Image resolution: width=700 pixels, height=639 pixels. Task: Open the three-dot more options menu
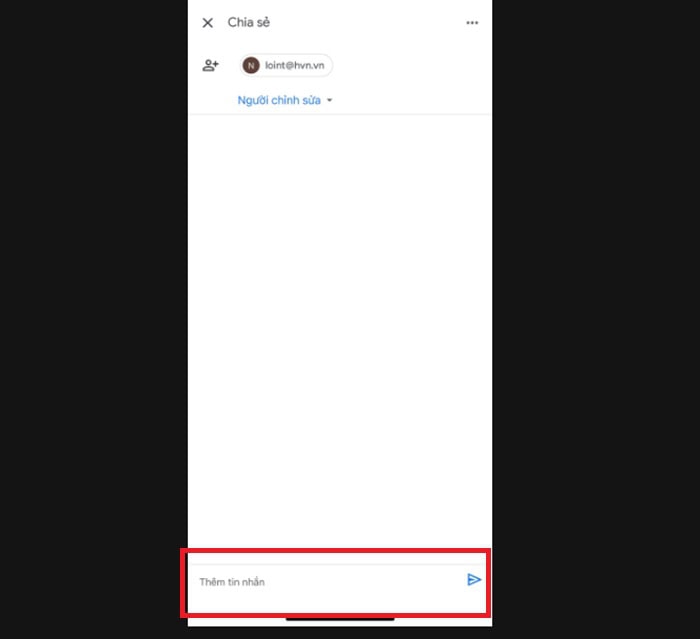point(472,23)
